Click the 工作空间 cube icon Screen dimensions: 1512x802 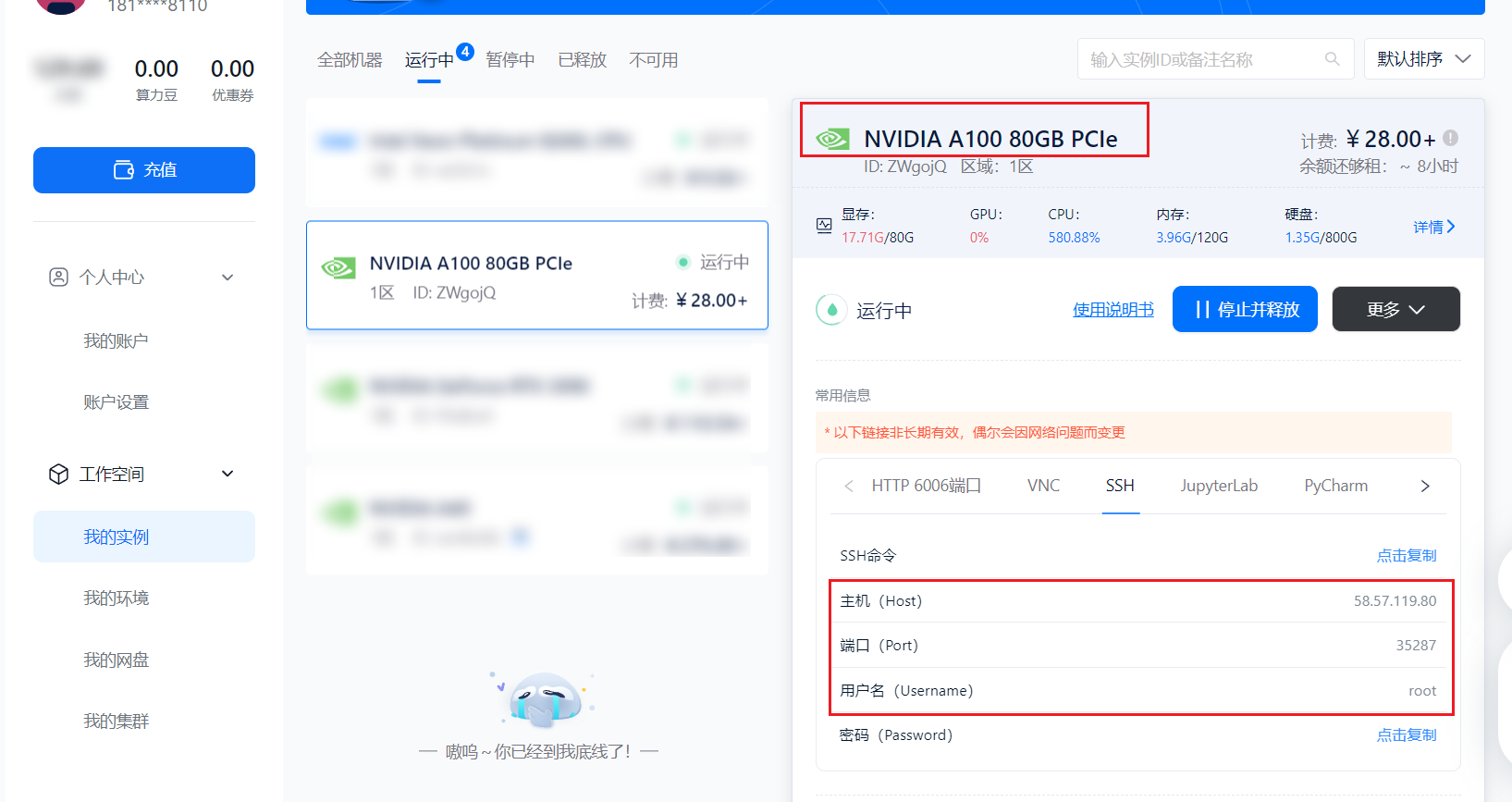point(58,475)
